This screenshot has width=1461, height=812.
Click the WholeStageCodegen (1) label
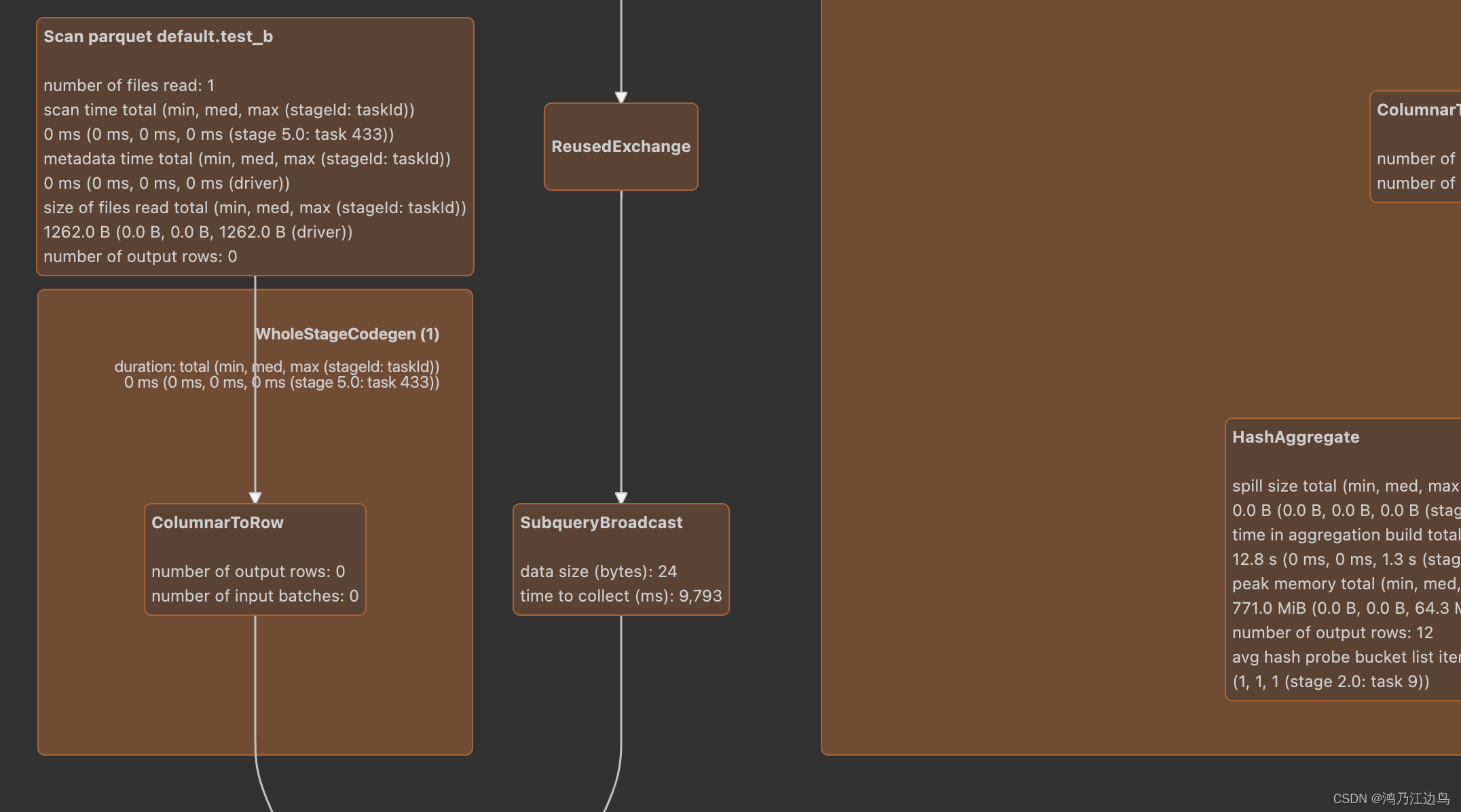347,334
